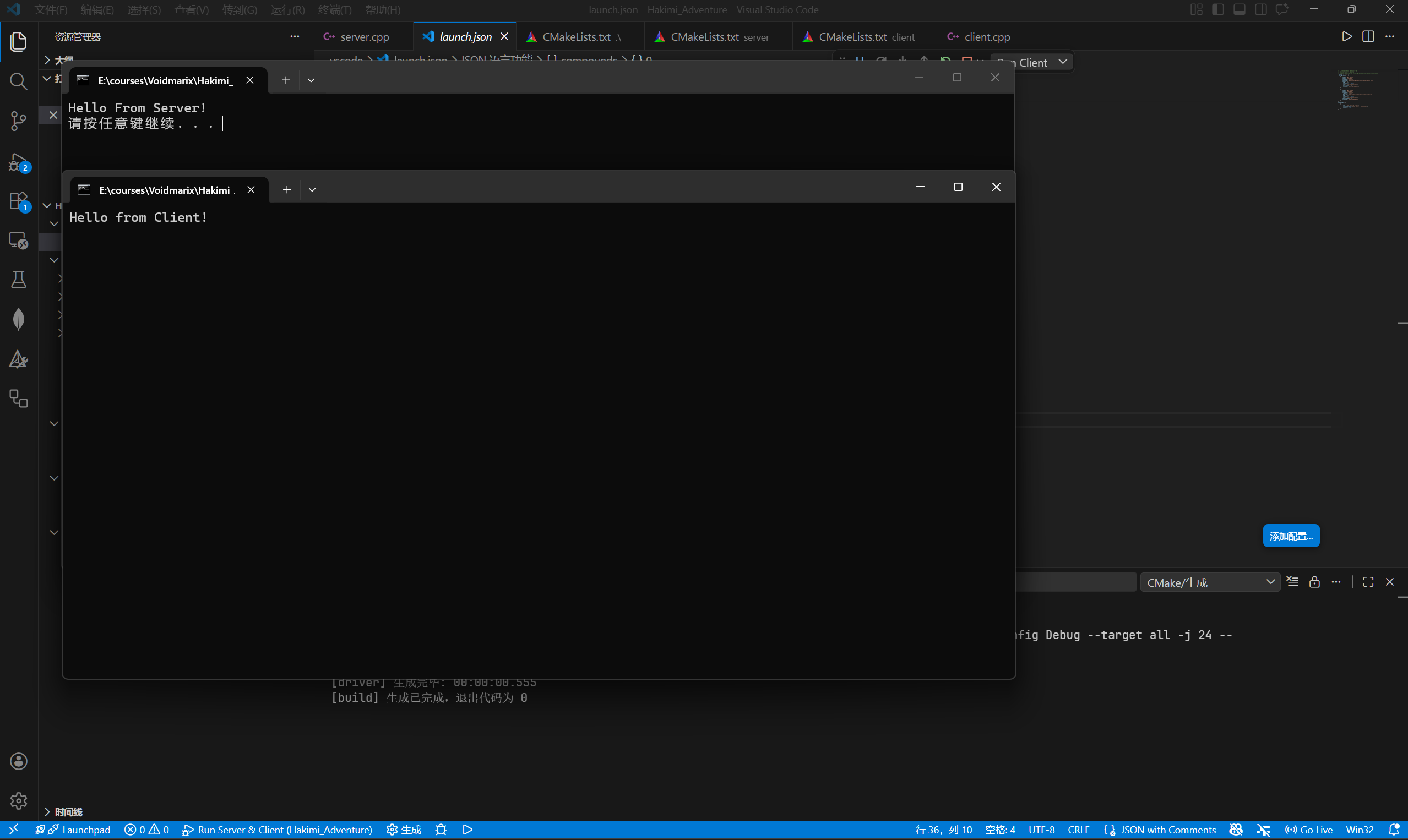Open the CMake/生成 output channel dropdown
Screen dimensions: 1408x840
click(1210, 582)
